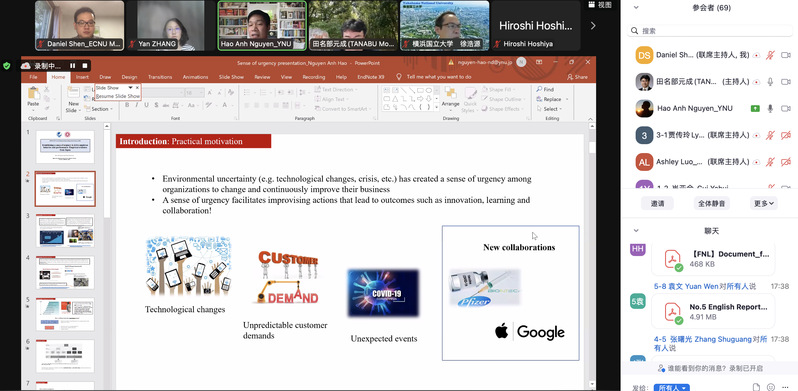The height and width of the screenshot is (391, 798).
Task: Open ribbon display options icon
Action: click(x=539, y=62)
